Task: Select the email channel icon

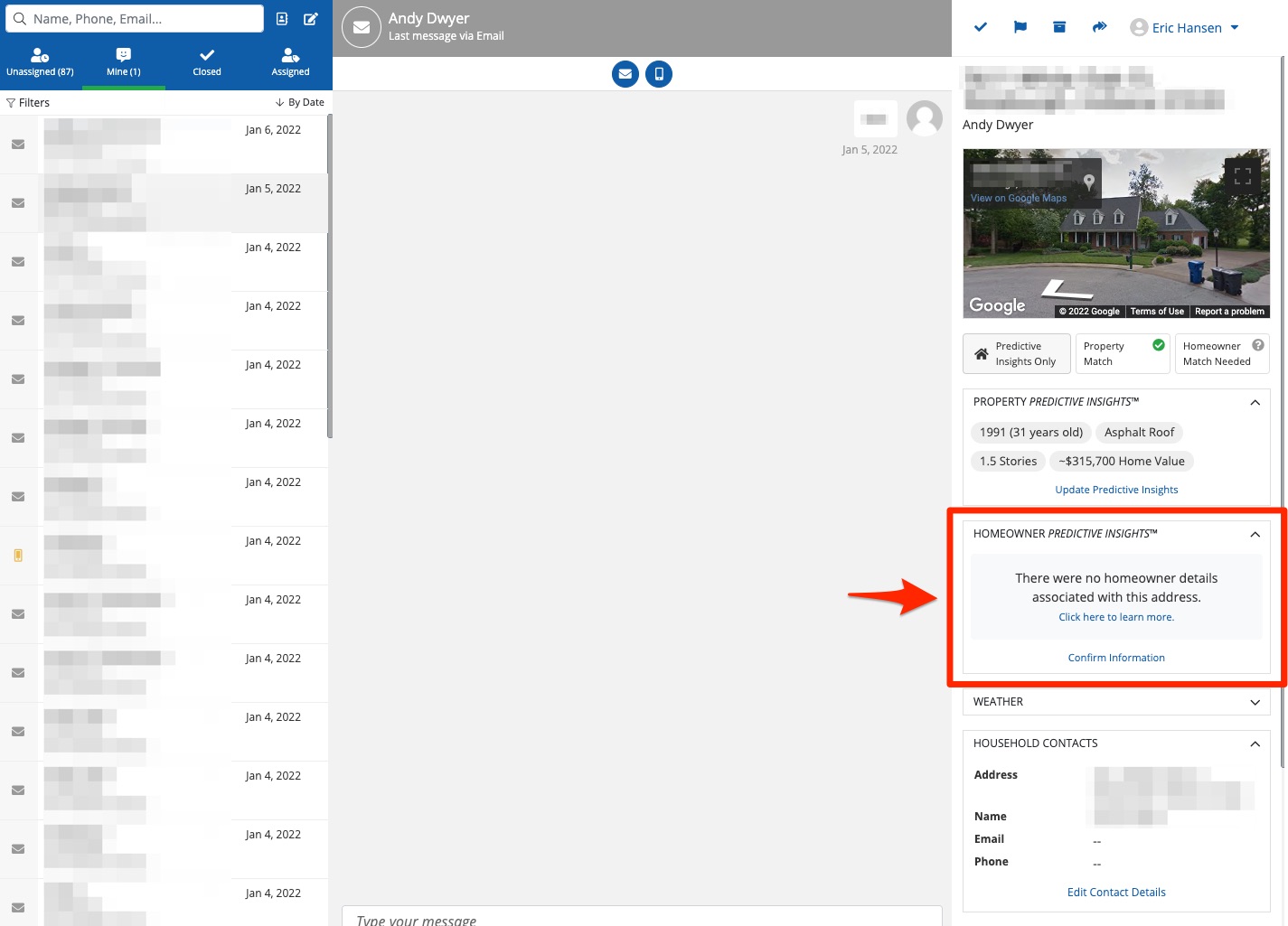Action: (x=625, y=74)
